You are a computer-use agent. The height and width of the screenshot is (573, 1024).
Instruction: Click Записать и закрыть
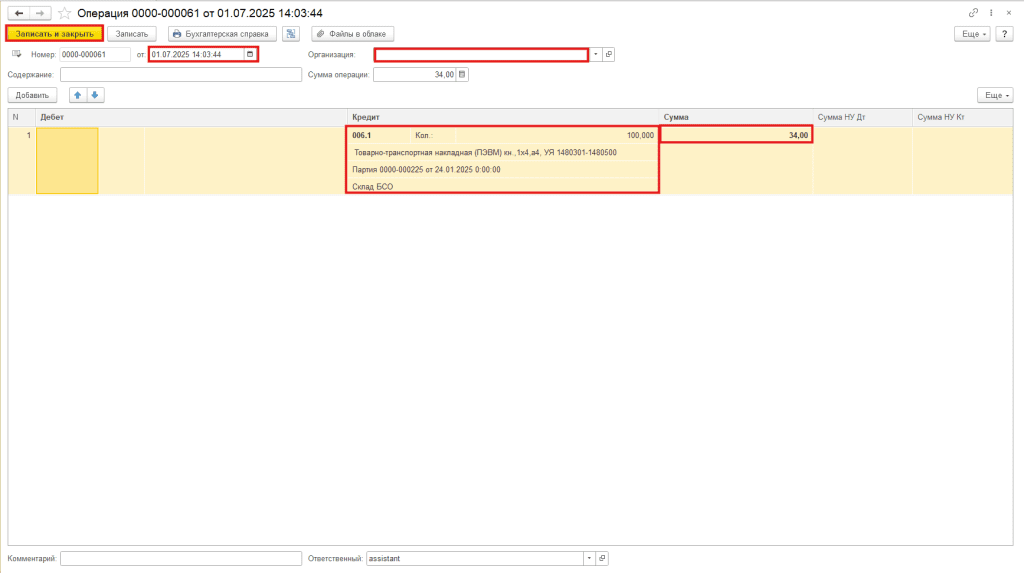pos(55,34)
